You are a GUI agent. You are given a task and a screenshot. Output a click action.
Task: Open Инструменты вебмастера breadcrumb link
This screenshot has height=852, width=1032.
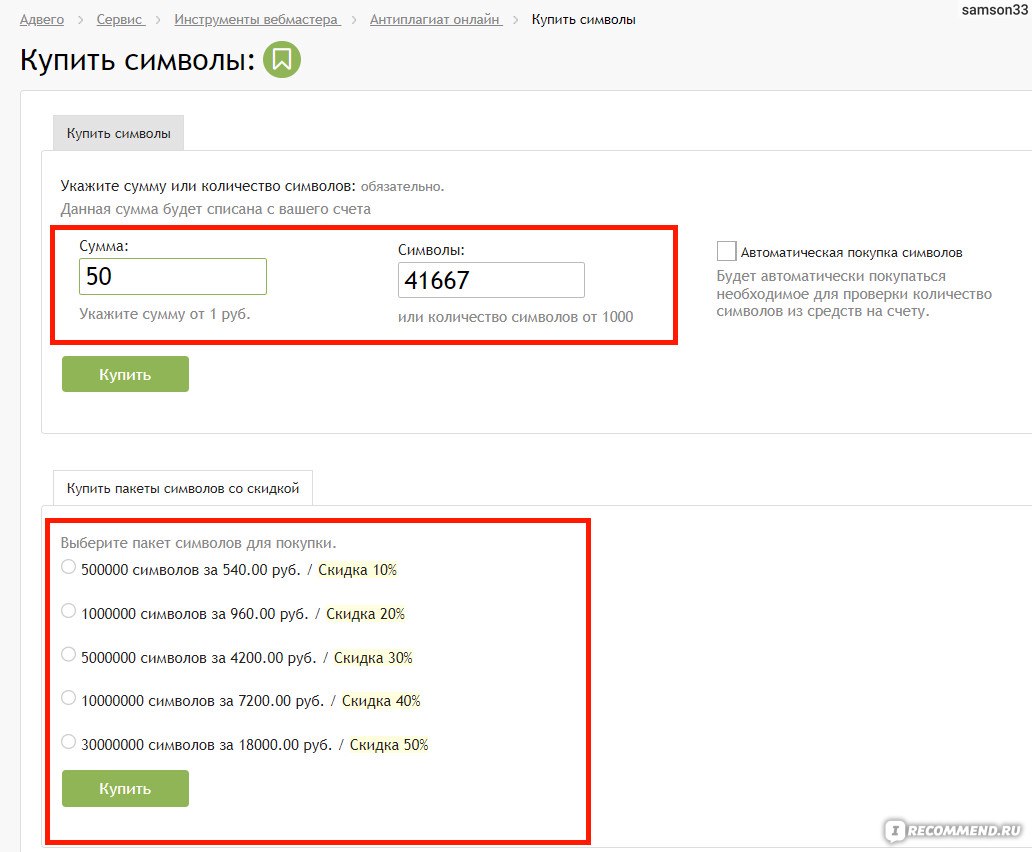click(257, 20)
